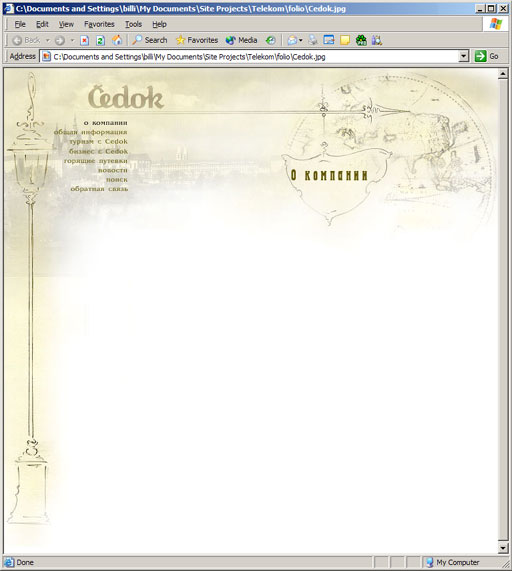Click the last toolbar icon after flower
This screenshot has width=512, height=571.
click(x=377, y=40)
